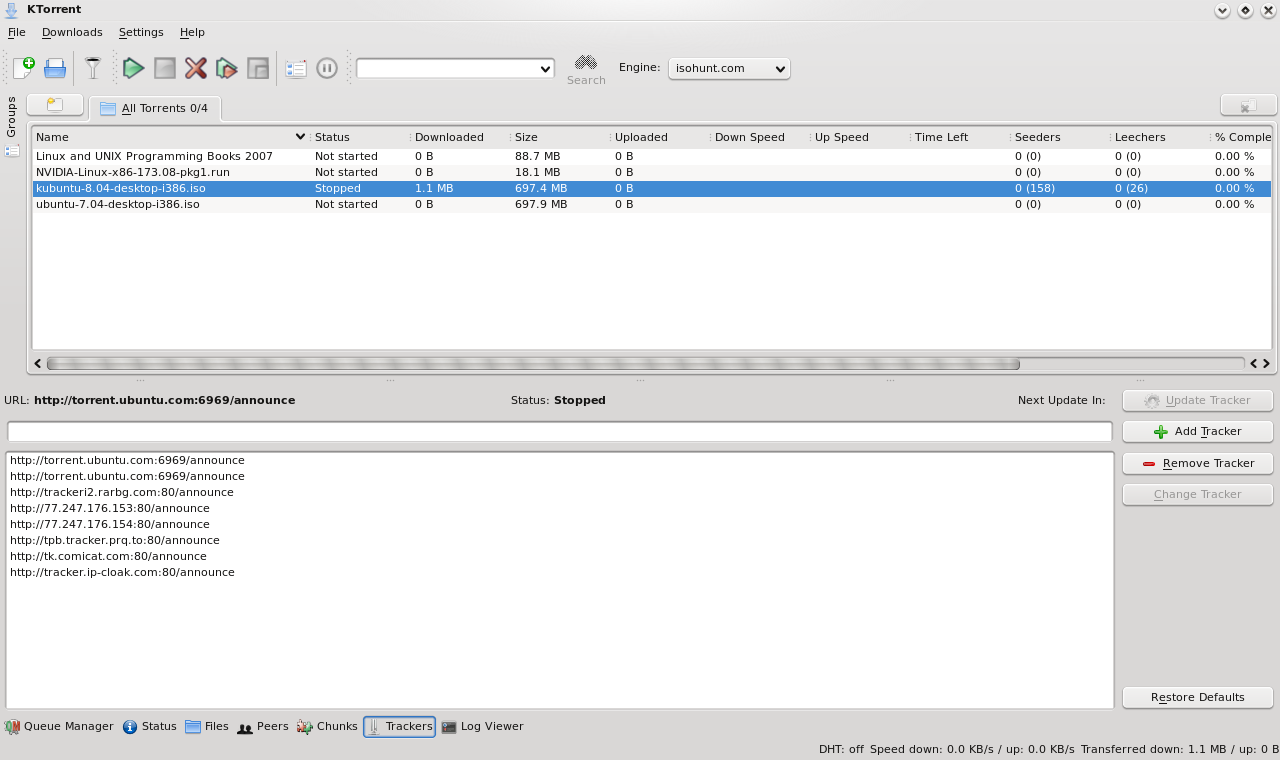Viewport: 1280px width, 760px height.
Task: Click the horizontal scrollbar of torrent list
Action: click(x=533, y=364)
